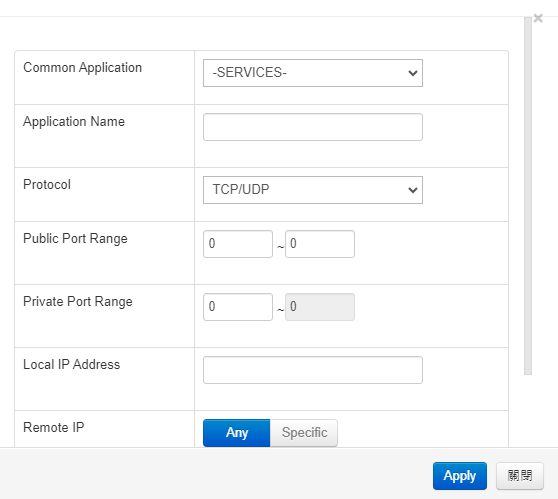Click the 關閉 close button
This screenshot has height=499, width=558.
tap(520, 476)
